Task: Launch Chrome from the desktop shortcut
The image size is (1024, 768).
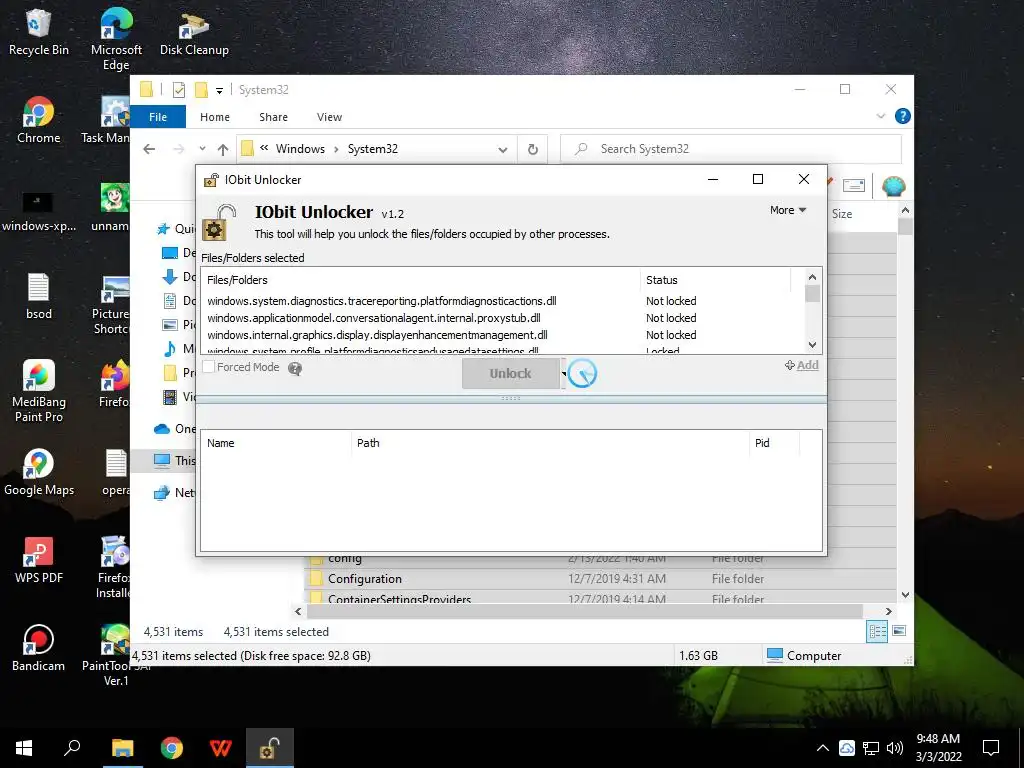Action: click(39, 121)
